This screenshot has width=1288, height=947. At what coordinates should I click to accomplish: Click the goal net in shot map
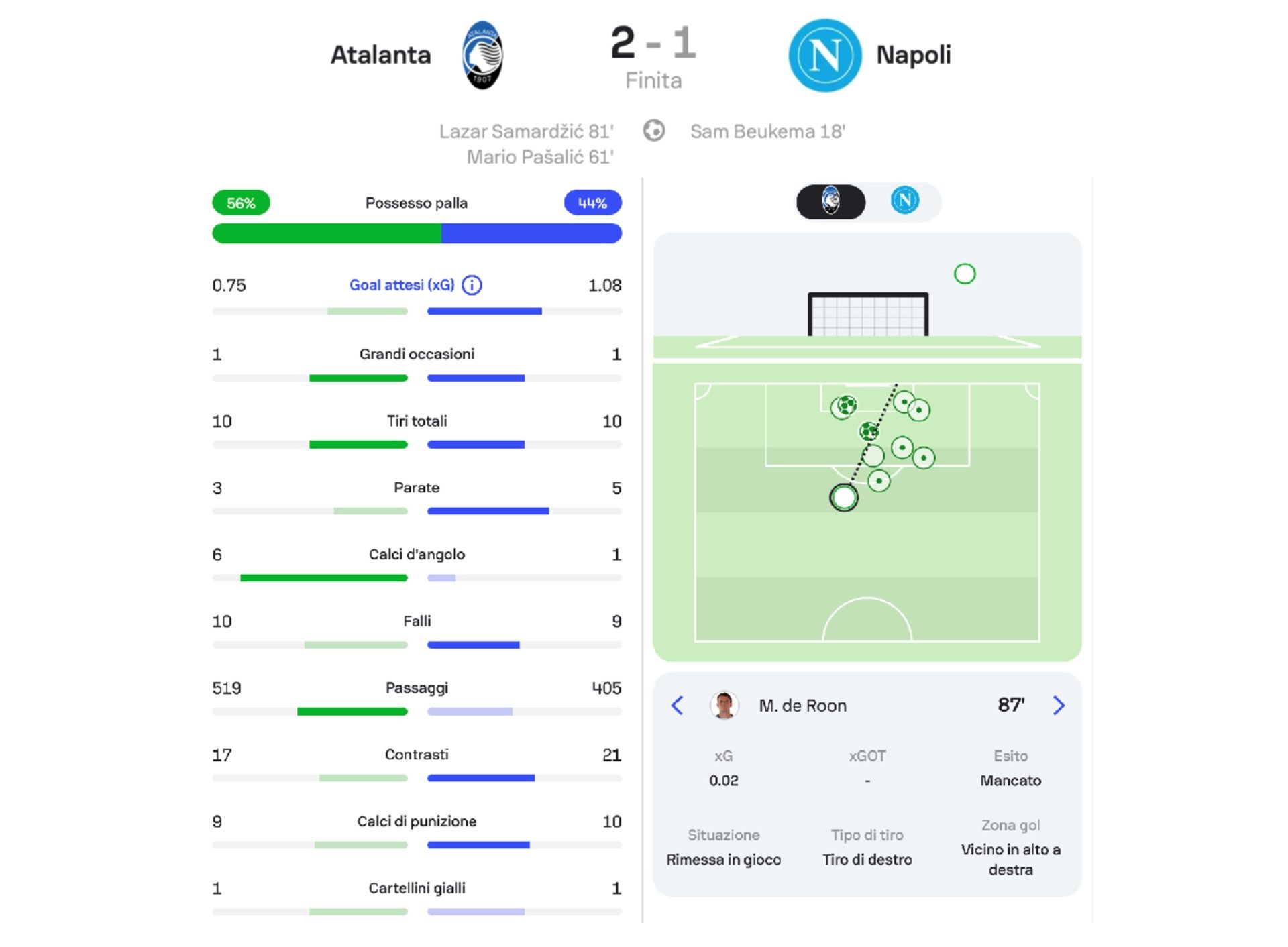click(868, 315)
